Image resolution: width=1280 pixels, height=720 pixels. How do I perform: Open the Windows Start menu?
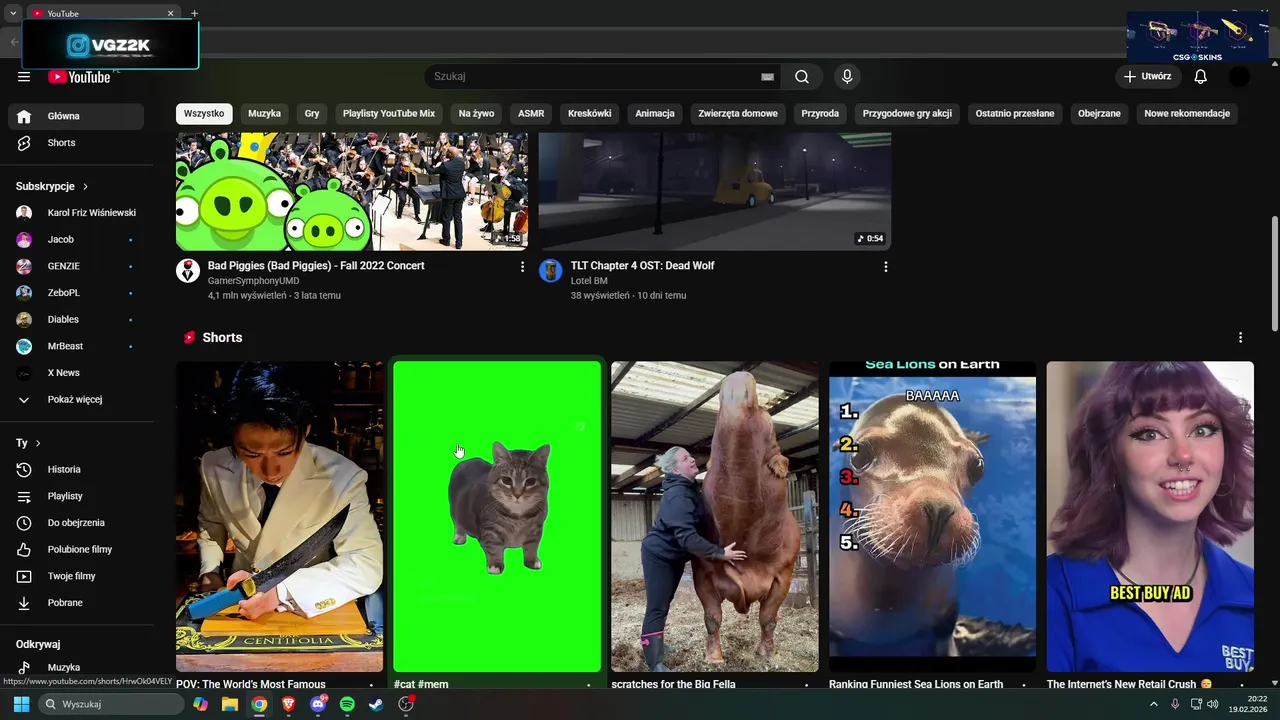pyautogui.click(x=21, y=704)
